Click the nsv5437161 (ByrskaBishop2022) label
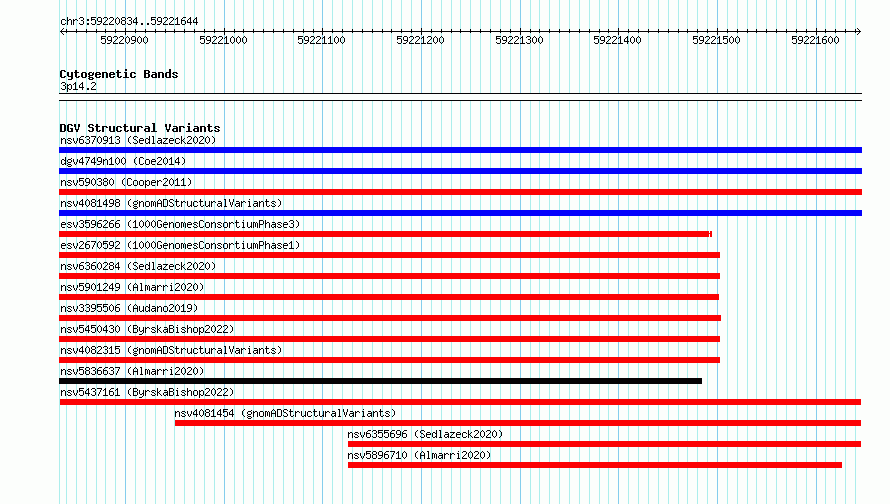 tap(147, 392)
